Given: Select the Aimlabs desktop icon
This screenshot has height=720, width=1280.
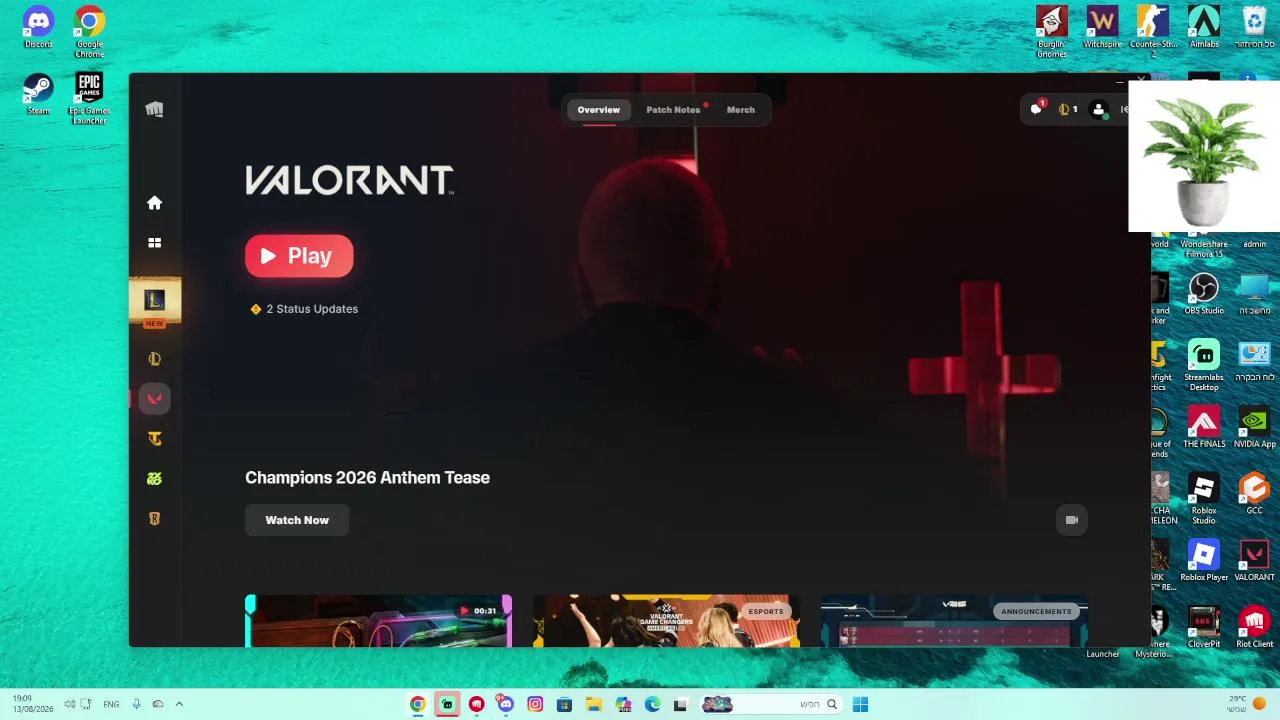Looking at the screenshot, I should point(1204,28).
